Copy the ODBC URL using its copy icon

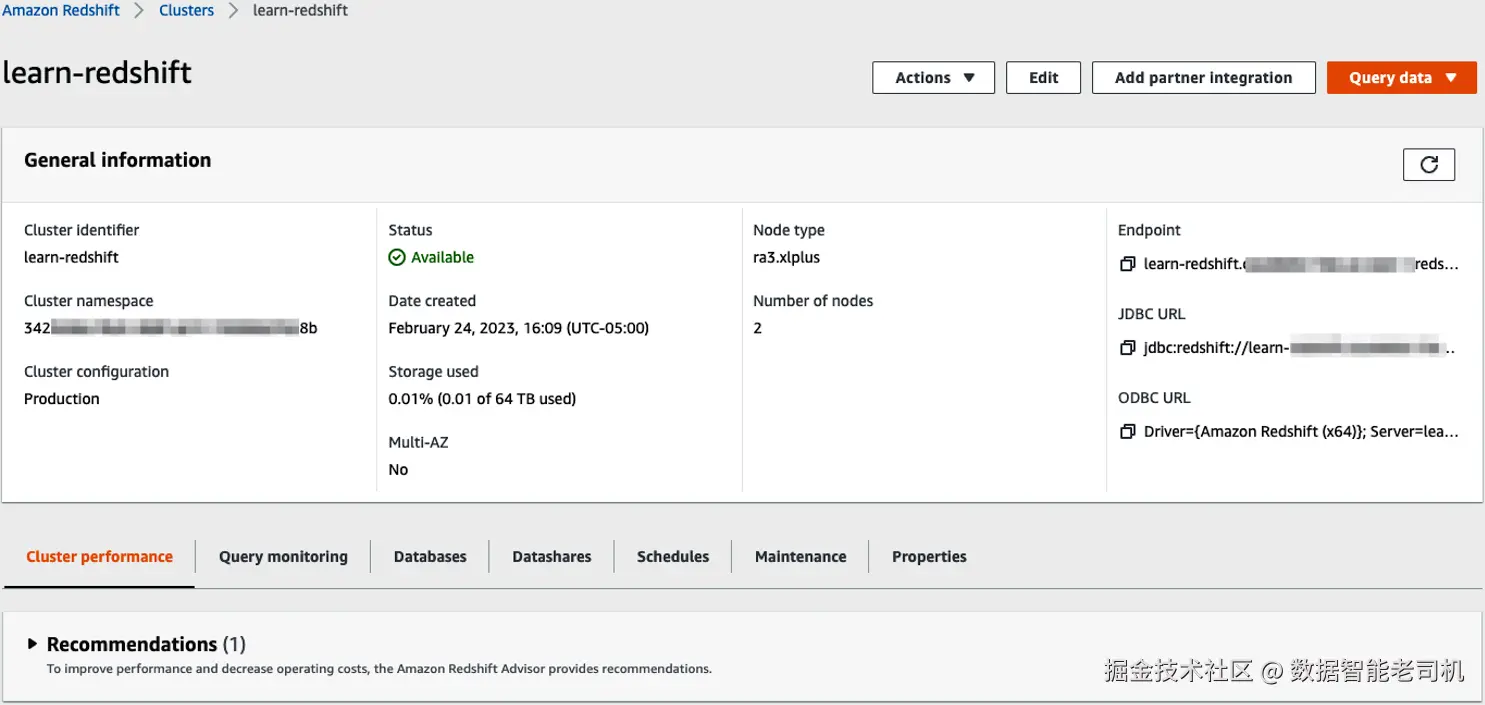click(x=1128, y=432)
